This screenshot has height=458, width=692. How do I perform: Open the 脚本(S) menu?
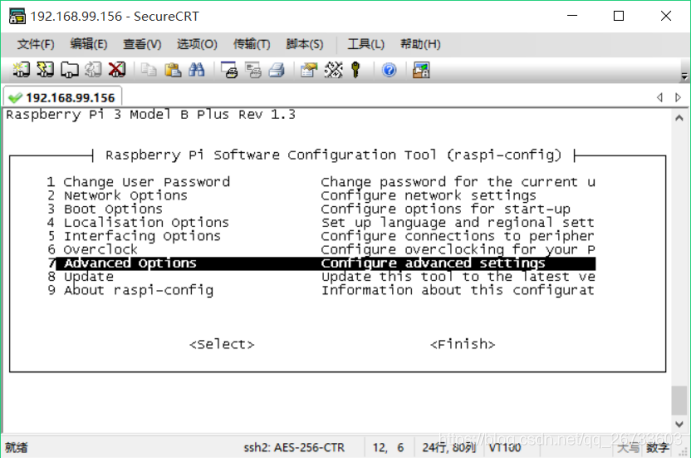(x=305, y=44)
